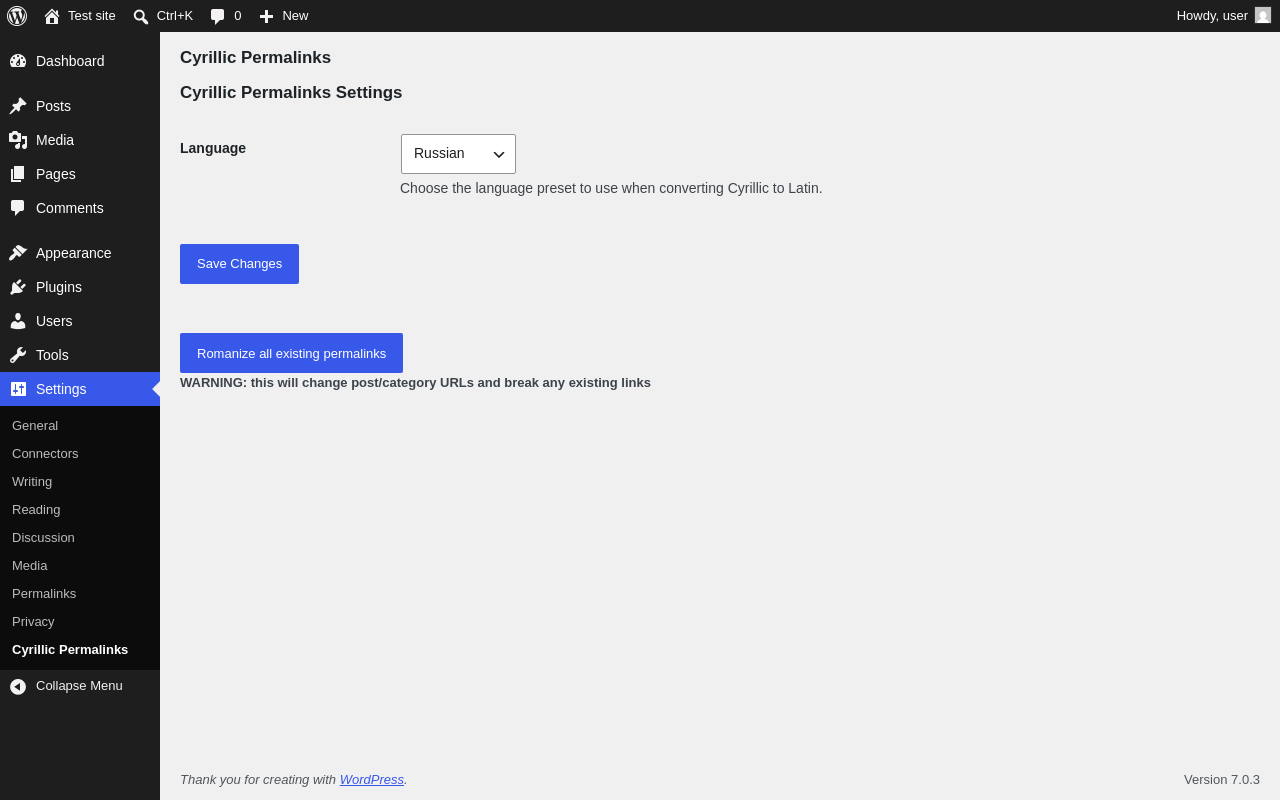This screenshot has height=800, width=1280.
Task: Click the Tools wrench icon
Action: pos(18,355)
